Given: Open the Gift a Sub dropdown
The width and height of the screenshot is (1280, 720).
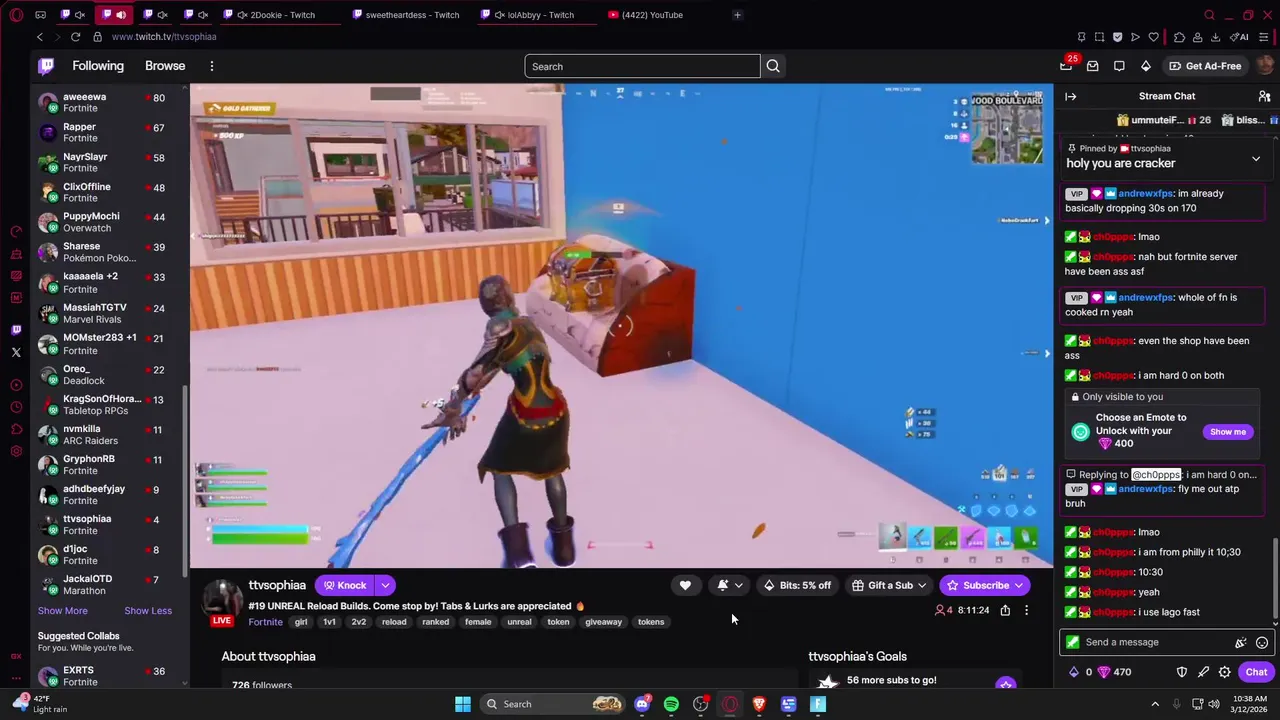Looking at the screenshot, I should click(889, 585).
